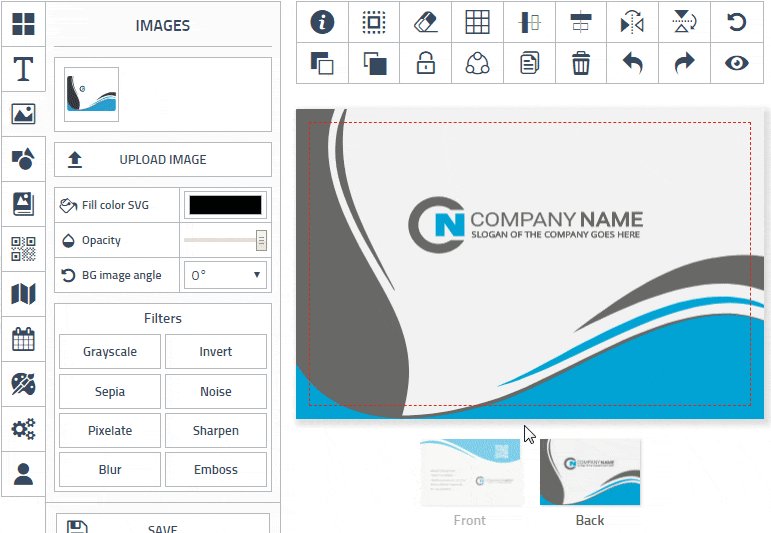Open the QR code panel
Viewport: 771px width, 533px height.
pos(23,248)
